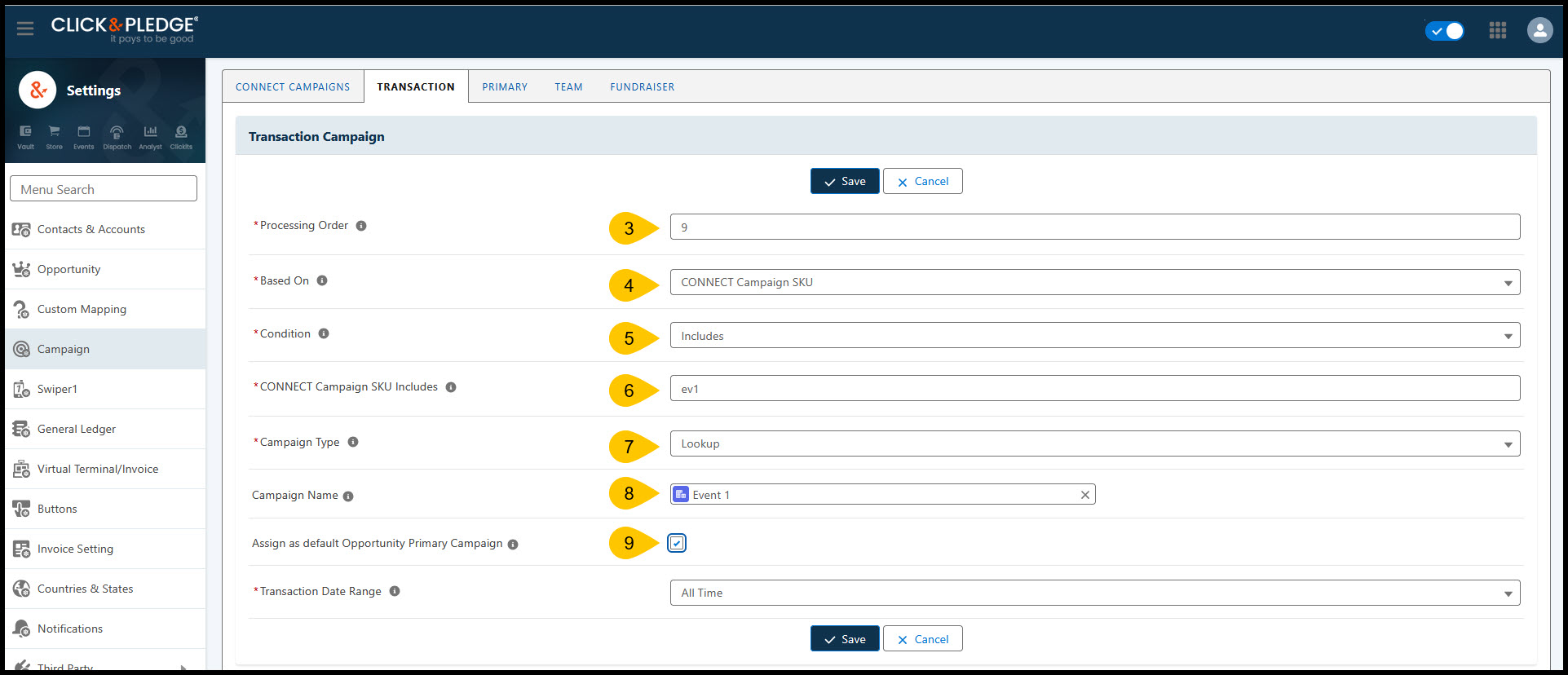Image resolution: width=1568 pixels, height=675 pixels.
Task: Open Buttons settings
Action: pos(105,509)
